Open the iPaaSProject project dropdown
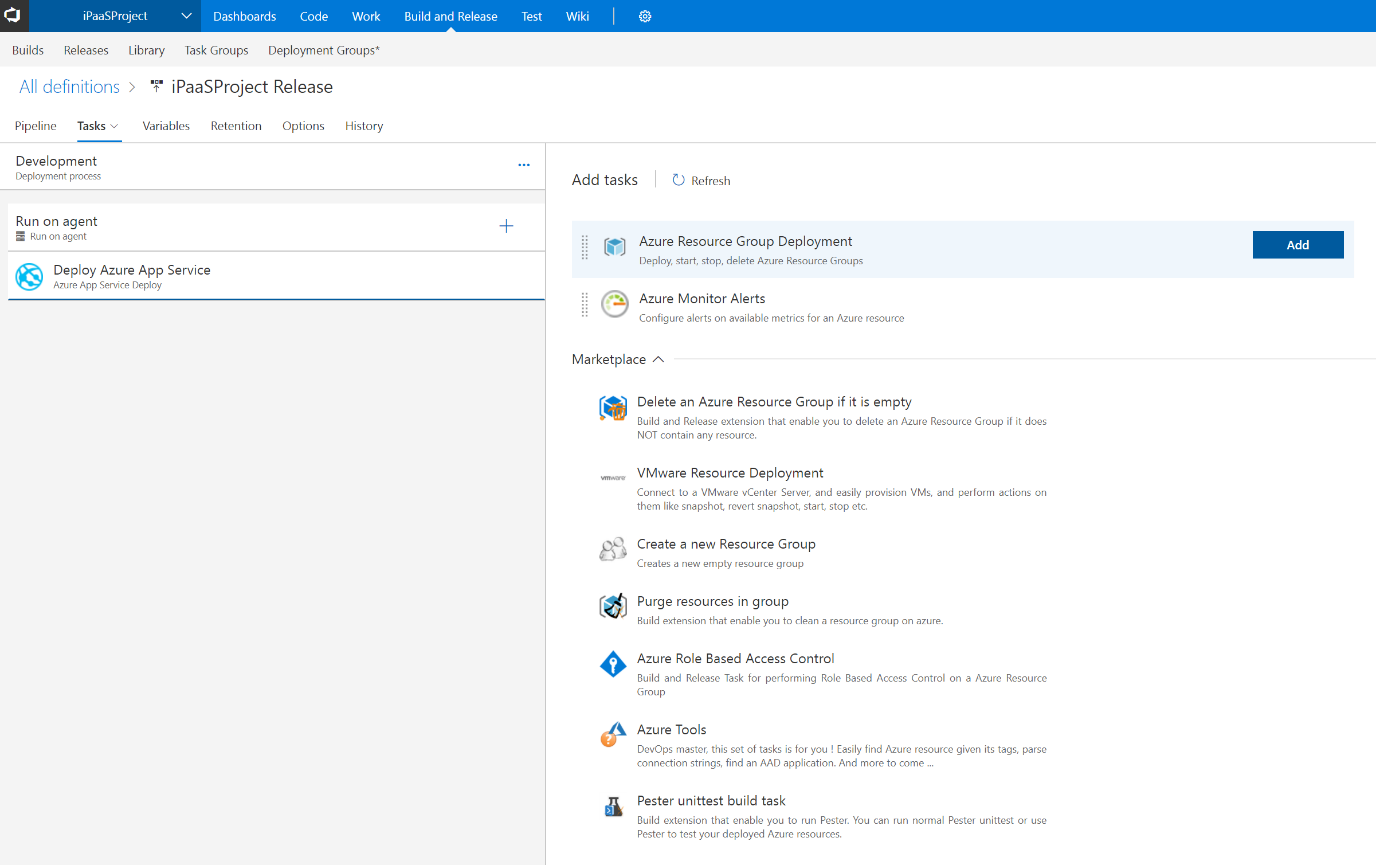The image size is (1376, 865). [x=116, y=16]
